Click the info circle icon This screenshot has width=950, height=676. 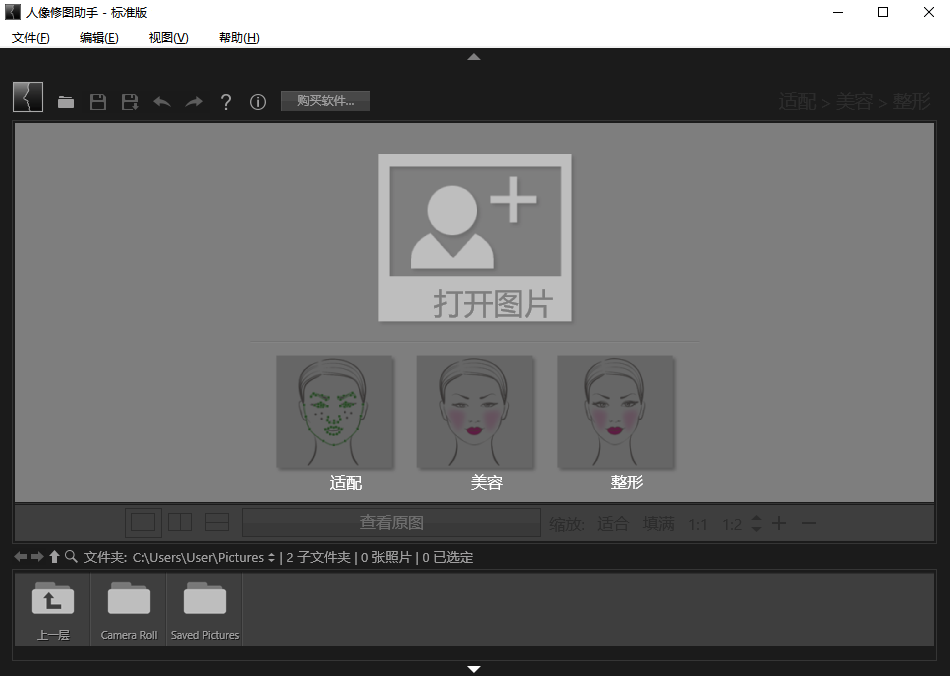[258, 102]
